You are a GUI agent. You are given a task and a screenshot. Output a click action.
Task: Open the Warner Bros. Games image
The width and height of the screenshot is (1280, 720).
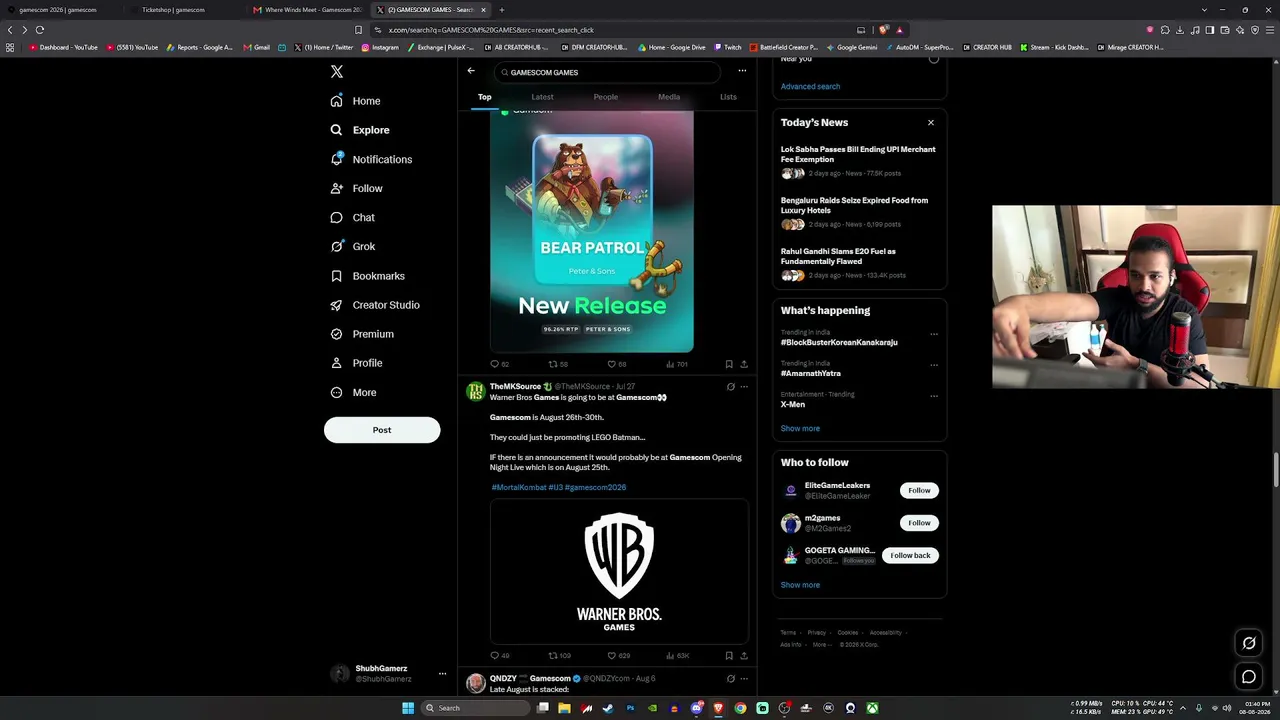pyautogui.click(x=619, y=571)
